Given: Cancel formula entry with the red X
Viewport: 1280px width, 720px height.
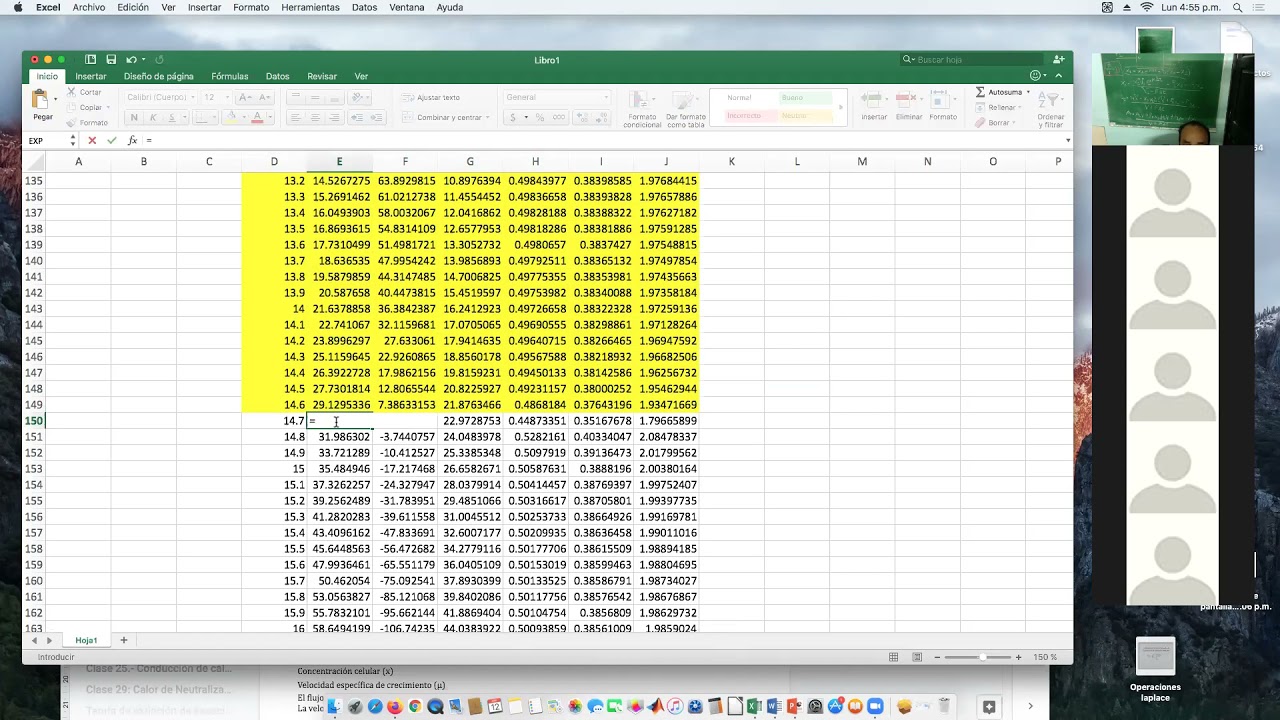Looking at the screenshot, I should click(92, 141).
